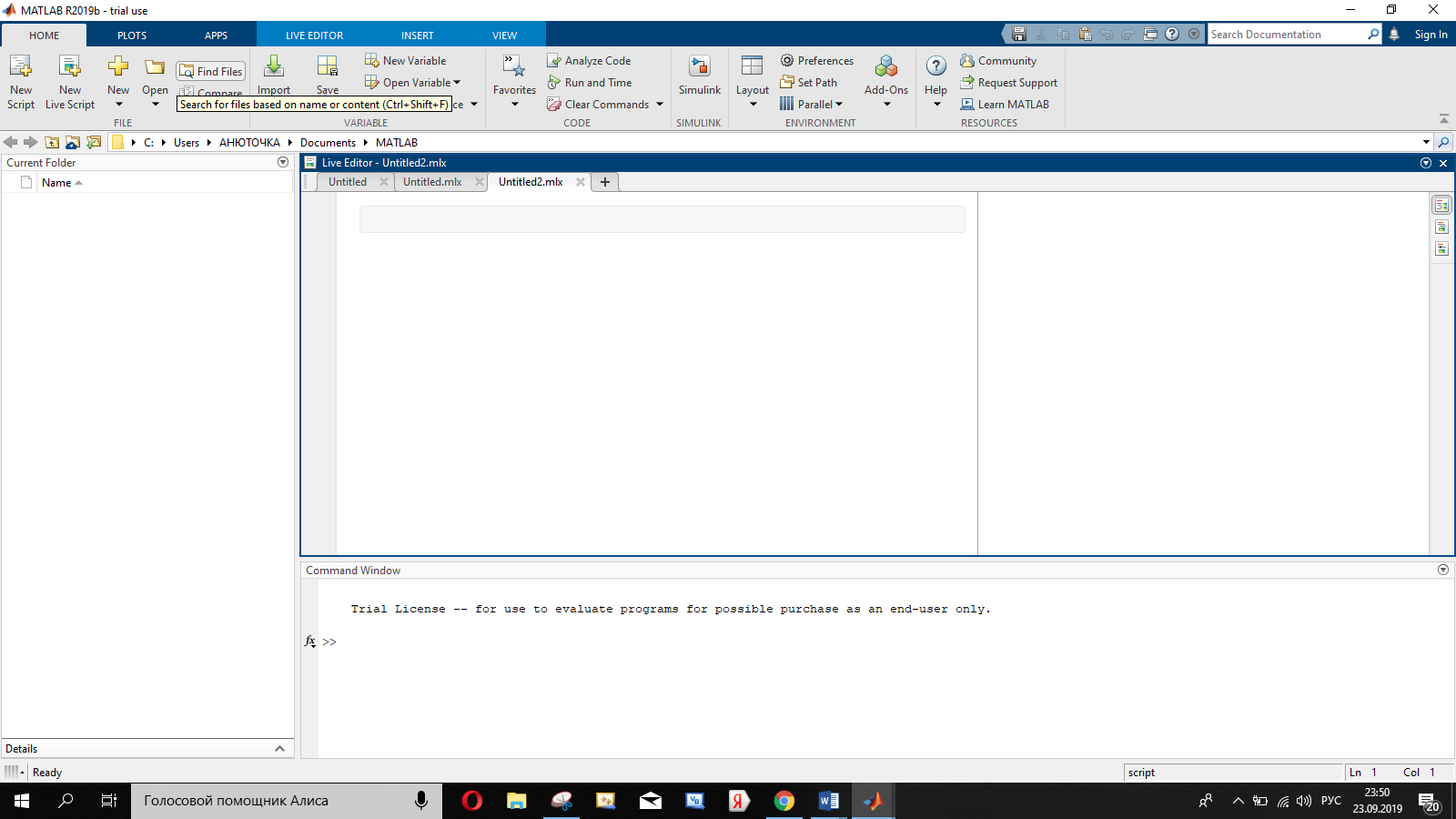Viewport: 1456px width, 819px height.
Task: Click Set Path
Action: (808, 82)
